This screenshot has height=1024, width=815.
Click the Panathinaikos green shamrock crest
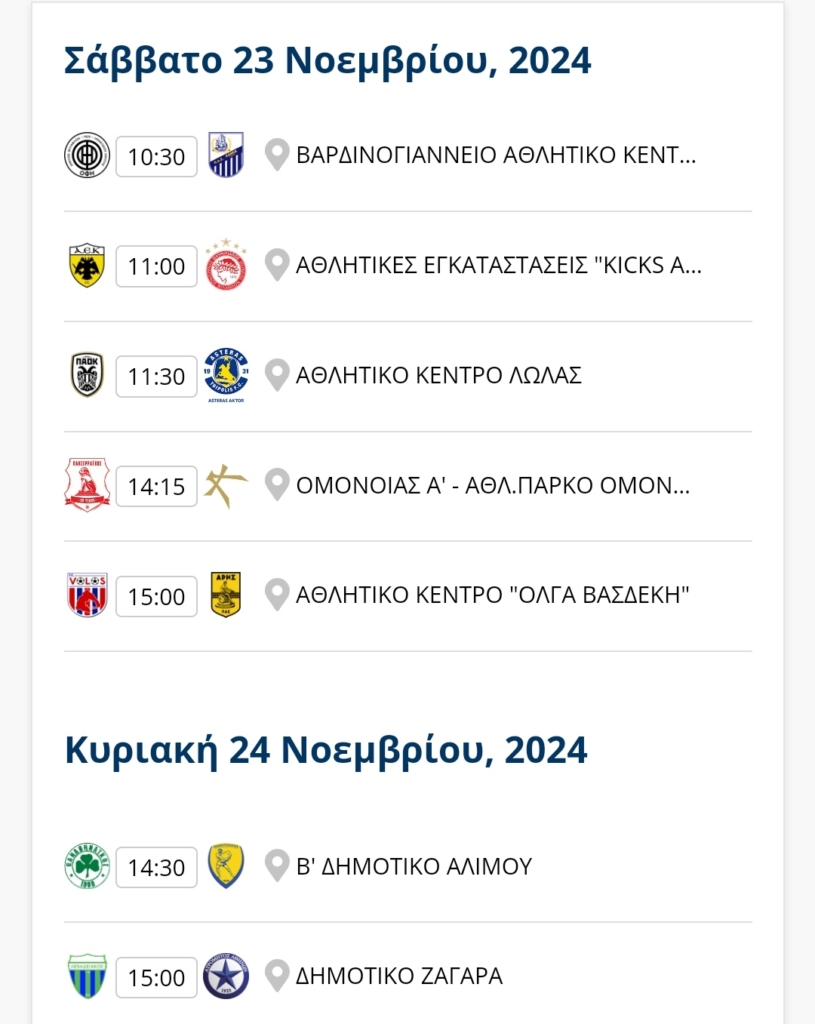(x=87, y=866)
